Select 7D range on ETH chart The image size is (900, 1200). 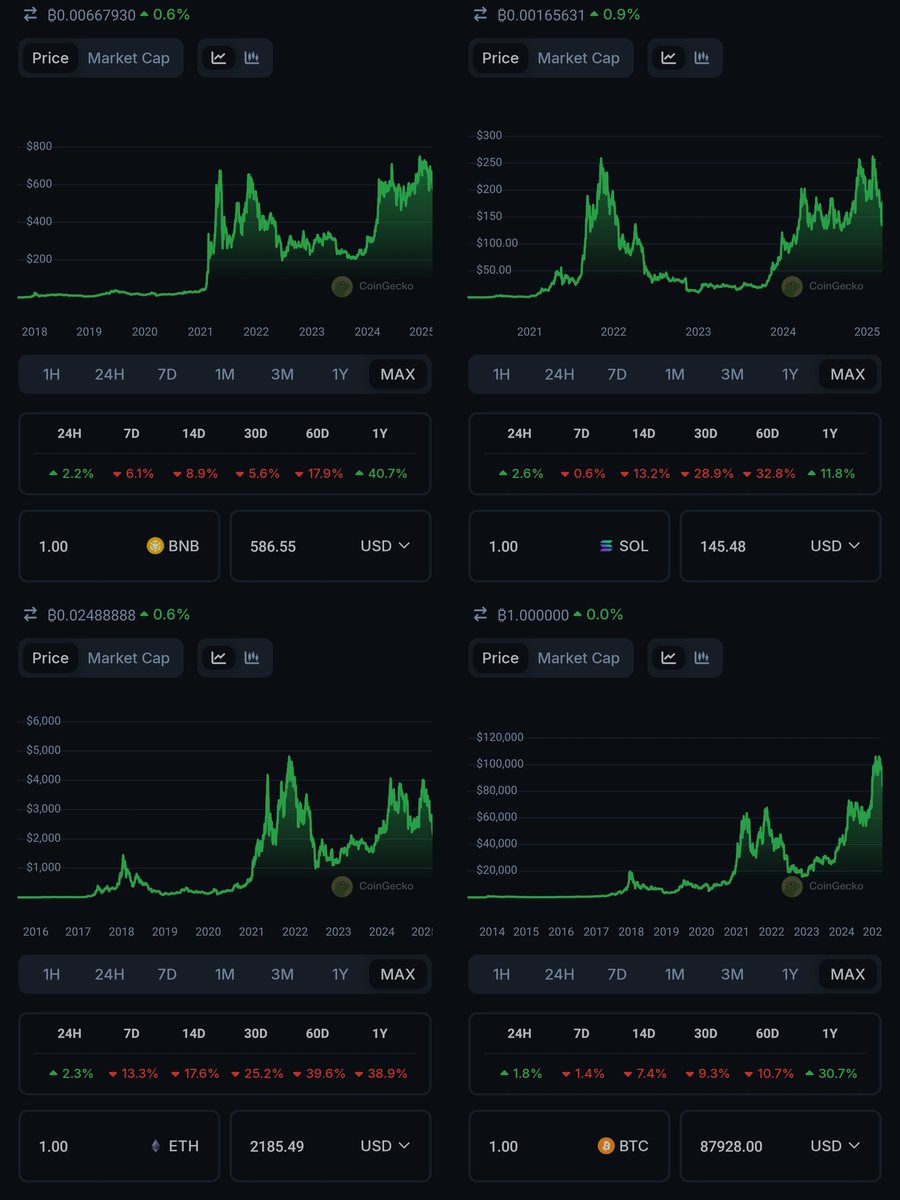click(x=167, y=974)
